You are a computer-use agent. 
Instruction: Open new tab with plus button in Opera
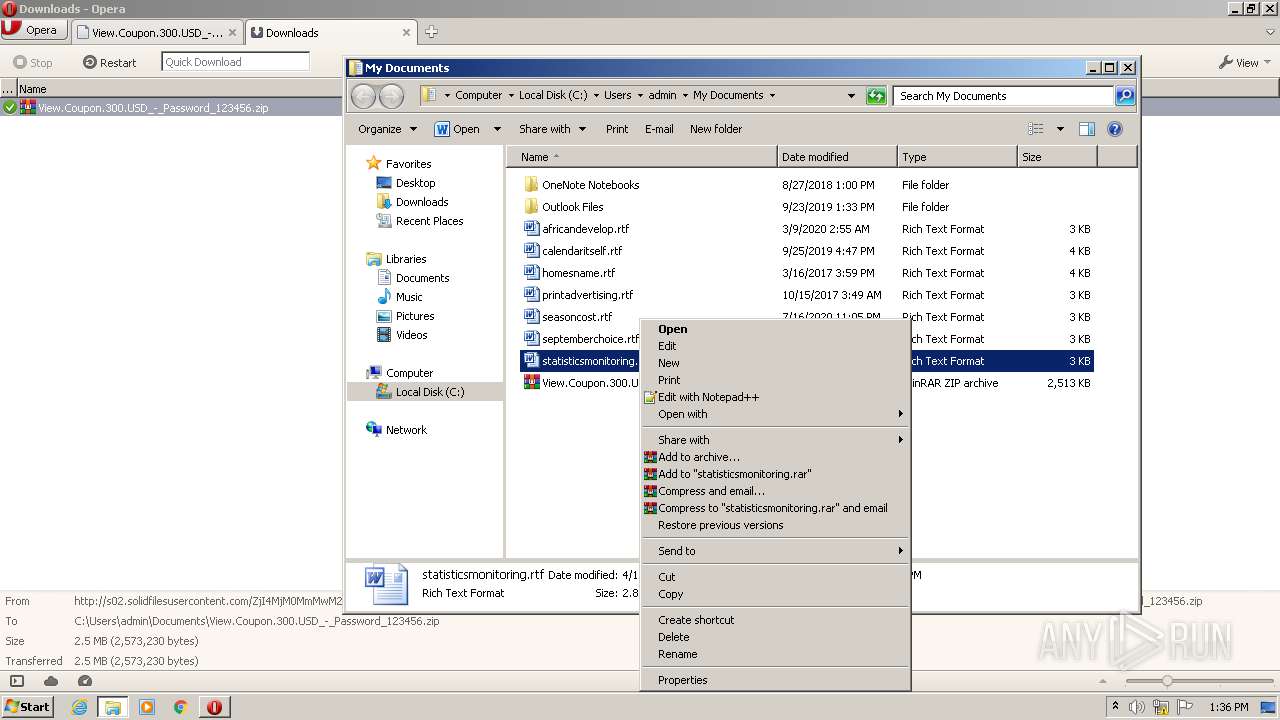click(431, 32)
